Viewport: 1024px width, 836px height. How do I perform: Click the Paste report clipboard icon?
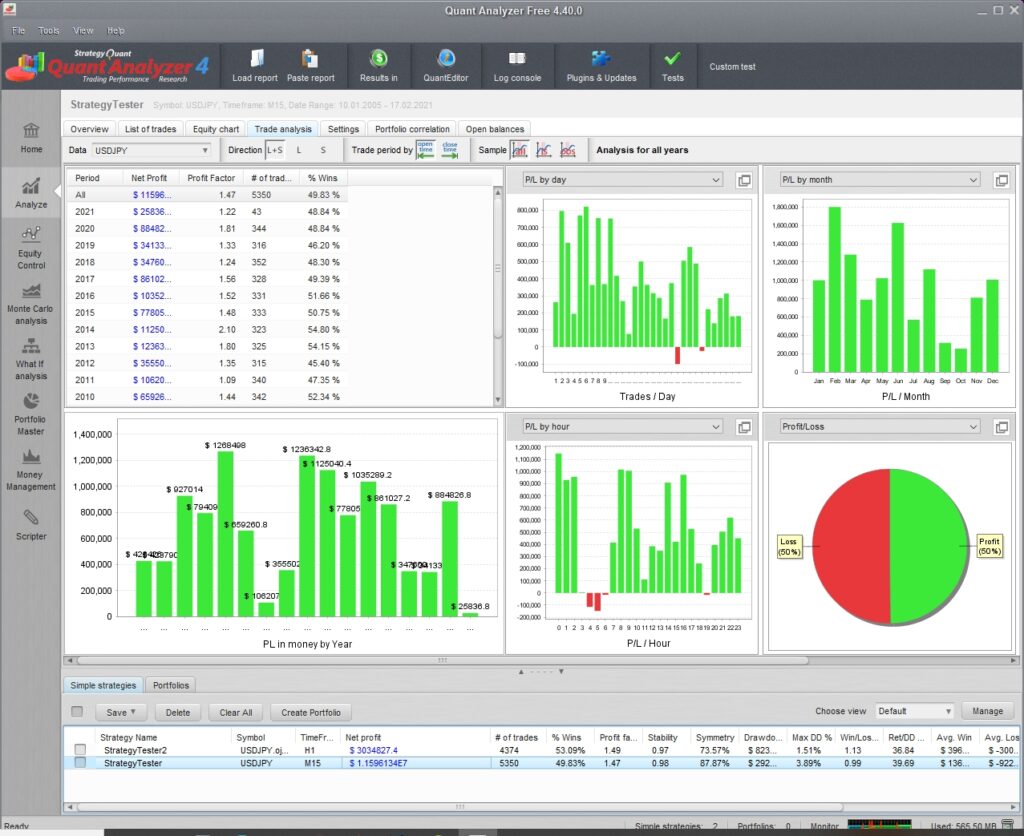310,65
